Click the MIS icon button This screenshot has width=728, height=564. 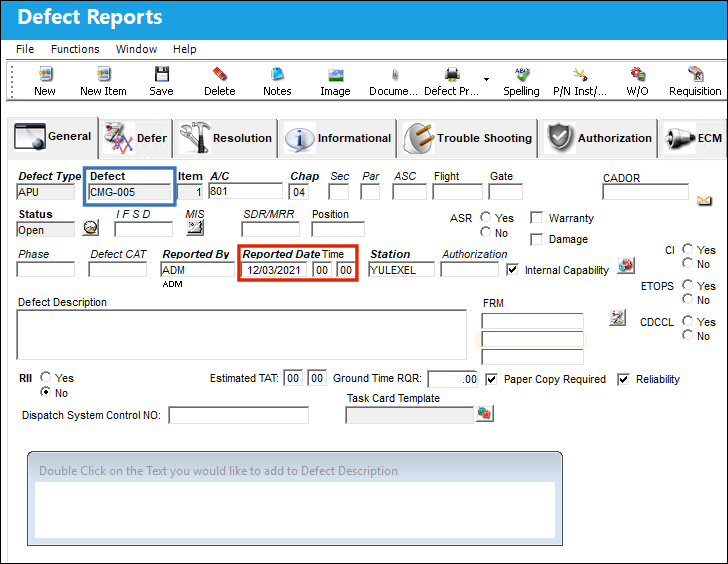(195, 227)
